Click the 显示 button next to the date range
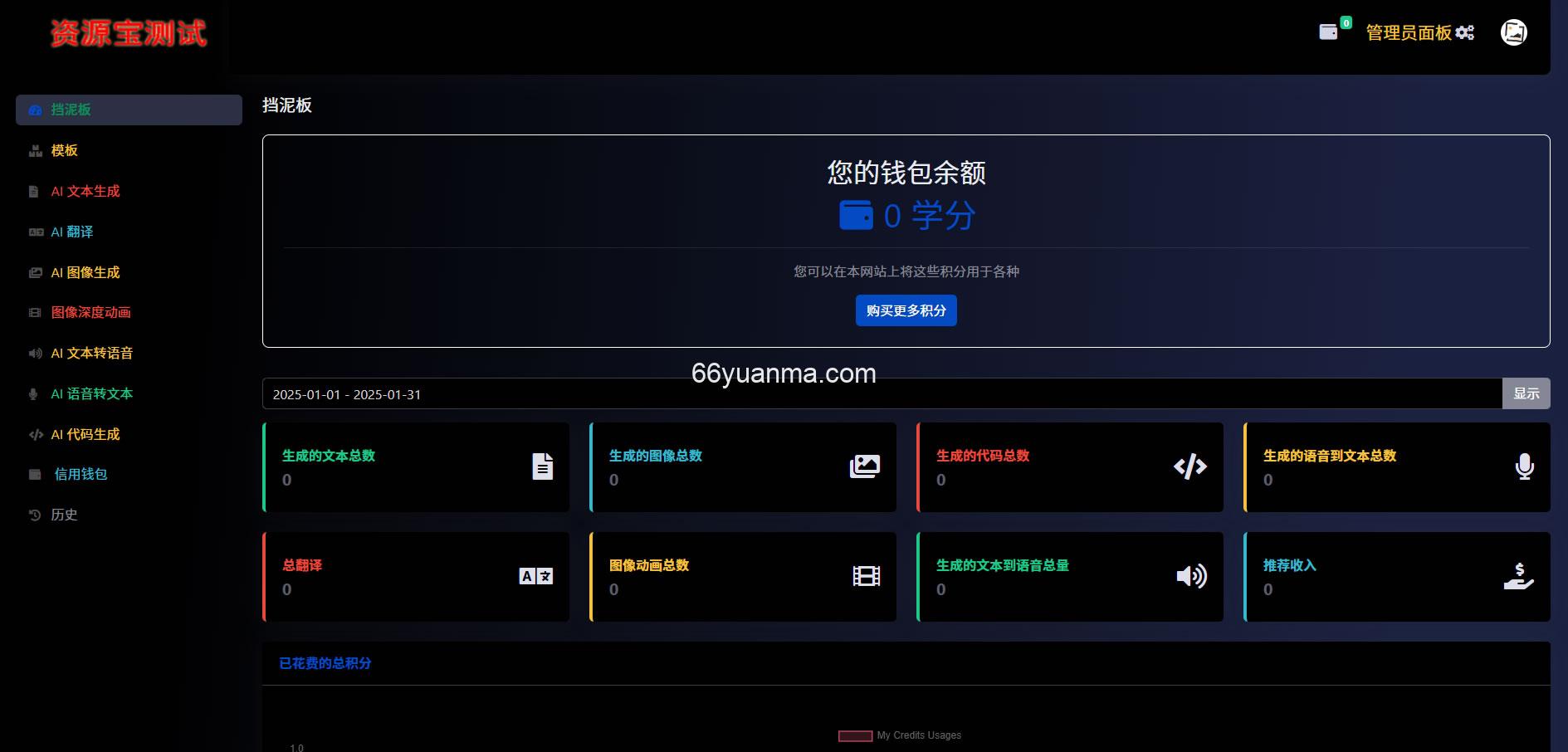 [x=1526, y=393]
